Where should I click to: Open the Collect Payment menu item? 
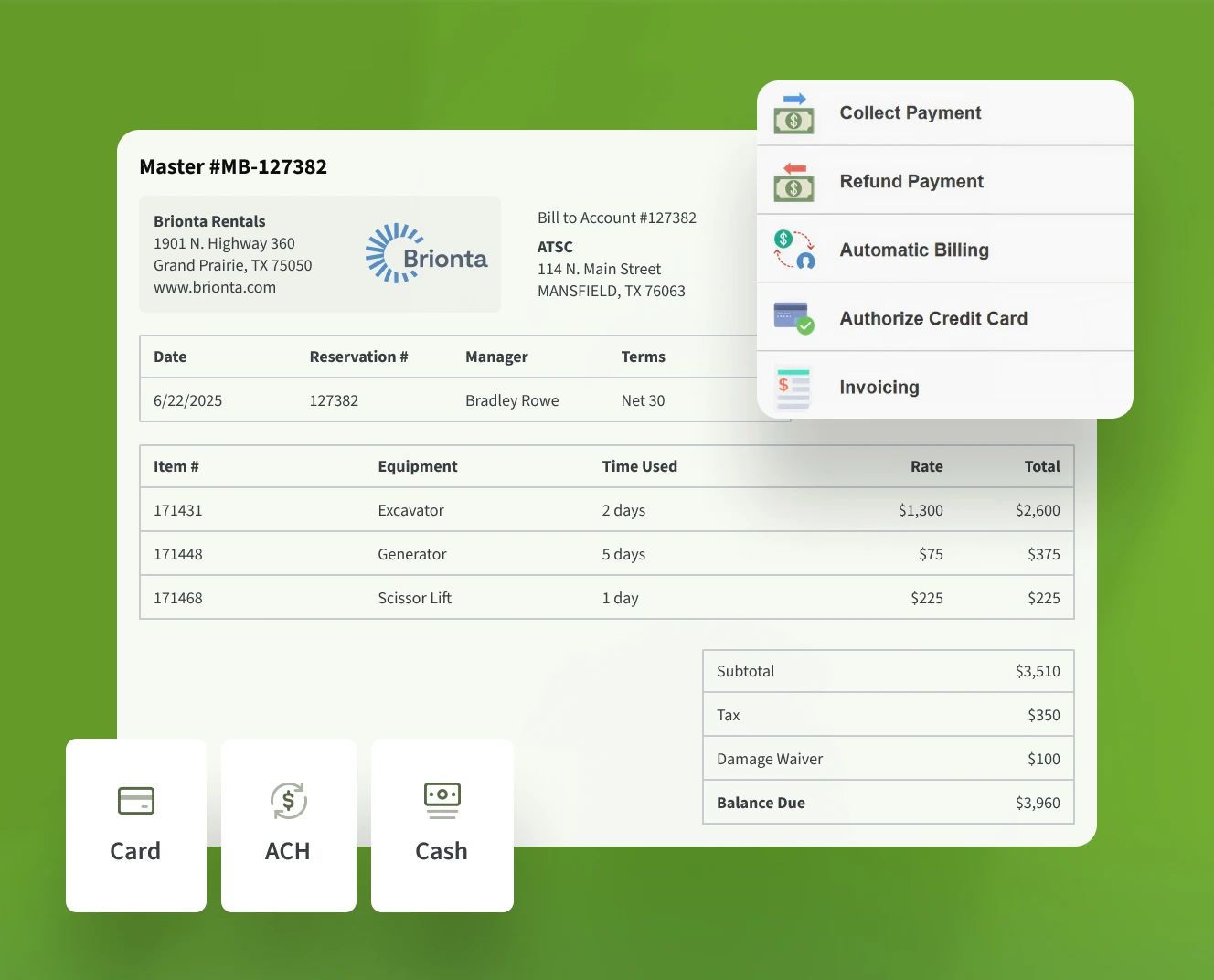tap(910, 113)
